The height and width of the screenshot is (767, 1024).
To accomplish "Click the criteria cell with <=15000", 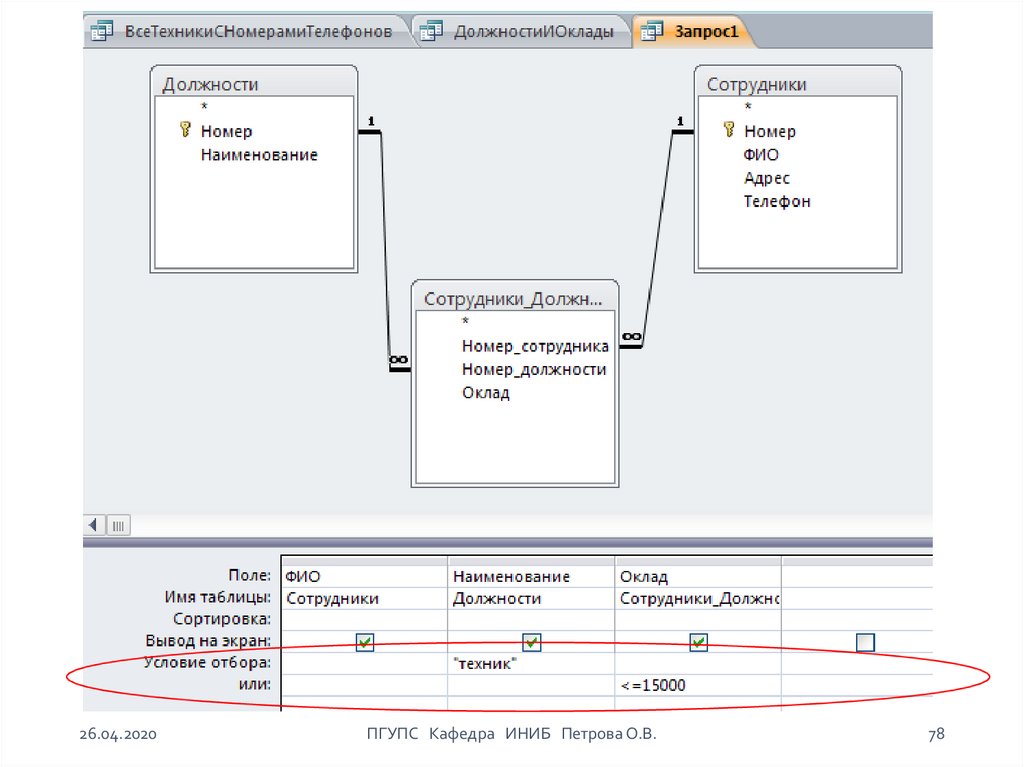I will [698, 685].
